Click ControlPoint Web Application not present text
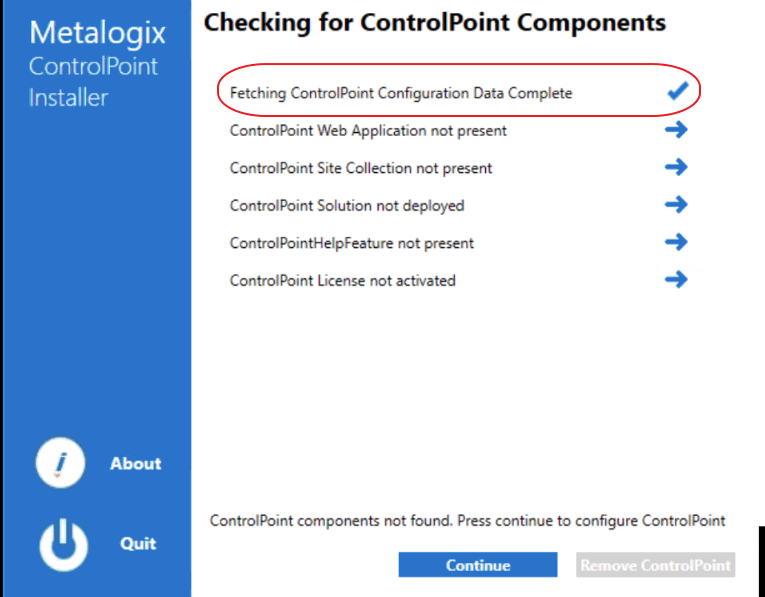 [x=368, y=130]
